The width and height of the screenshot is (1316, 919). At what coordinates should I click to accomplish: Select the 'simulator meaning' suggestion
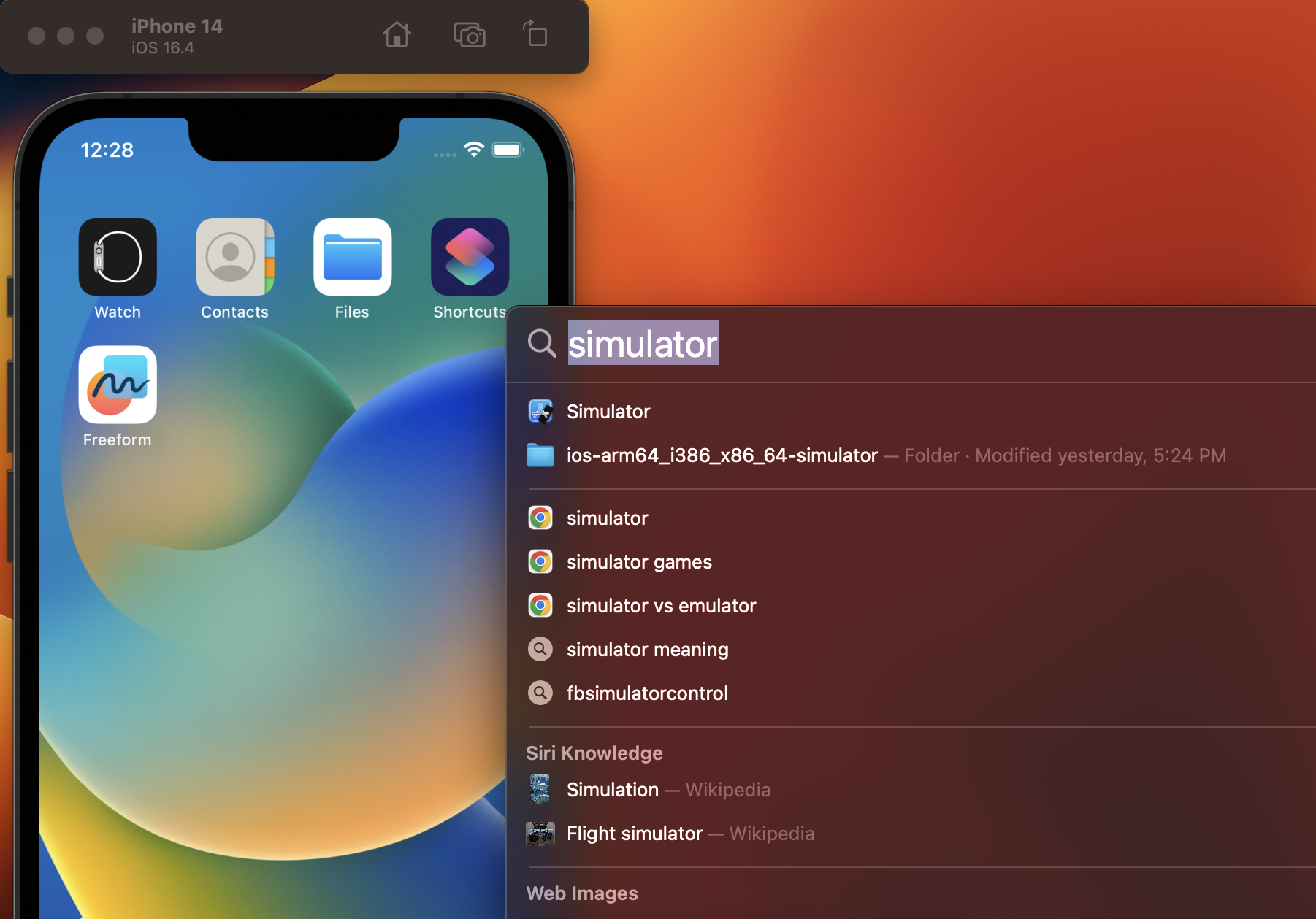point(647,649)
